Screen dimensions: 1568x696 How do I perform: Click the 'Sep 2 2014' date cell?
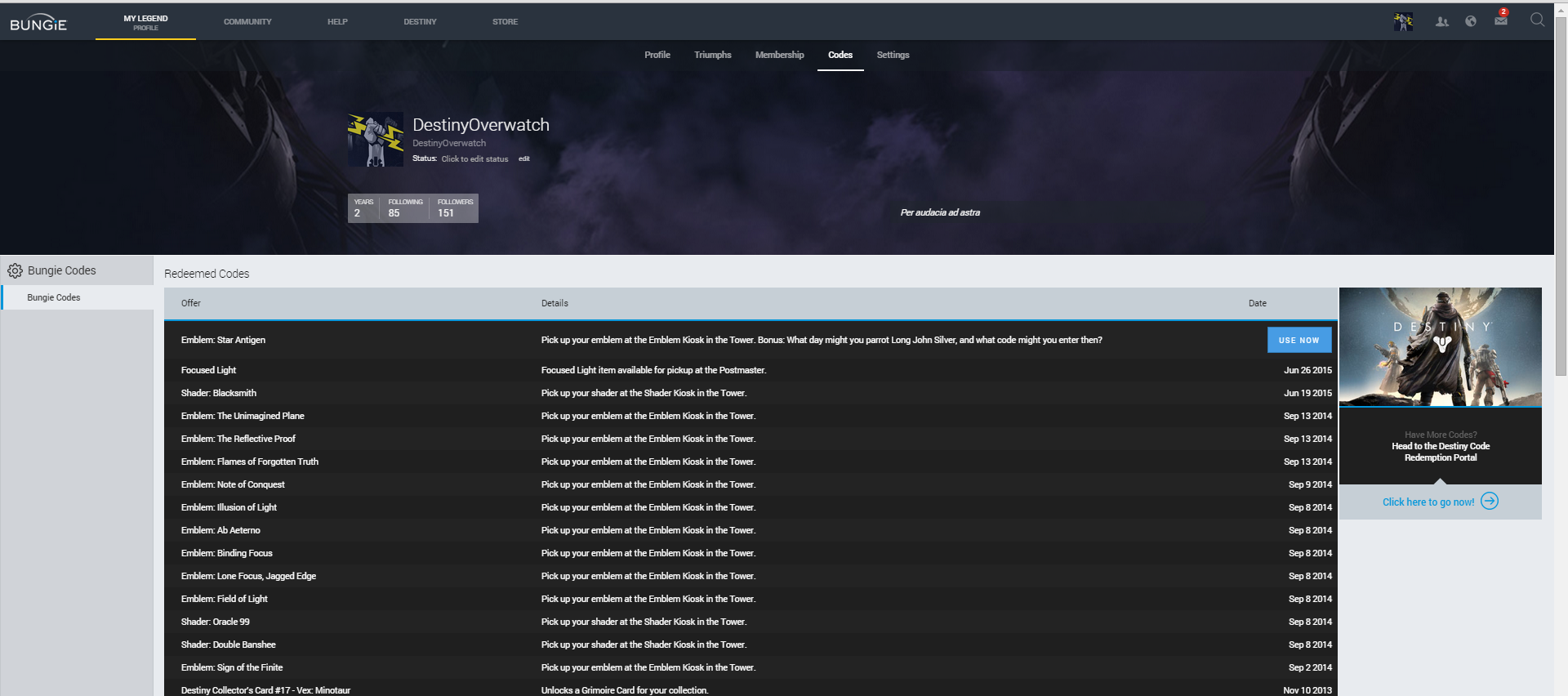[x=1310, y=667]
